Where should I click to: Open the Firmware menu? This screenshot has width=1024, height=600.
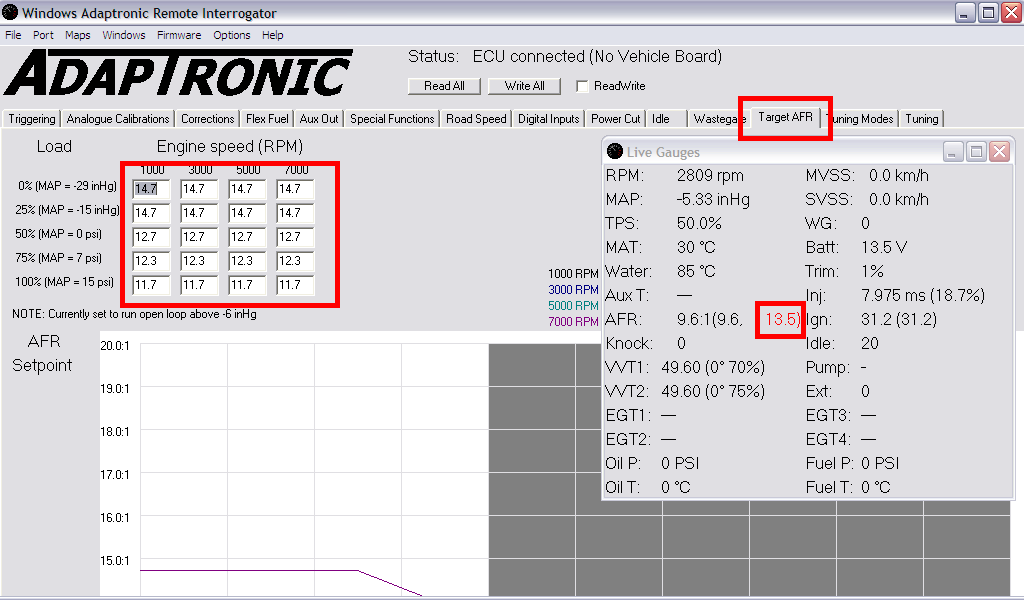coord(179,35)
